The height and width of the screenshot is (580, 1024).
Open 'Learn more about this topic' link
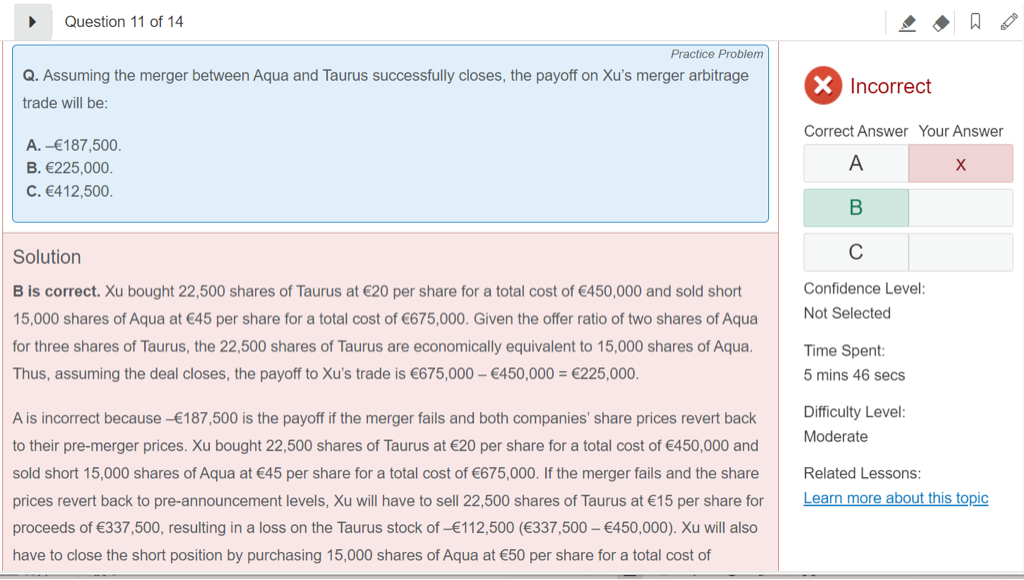(895, 498)
